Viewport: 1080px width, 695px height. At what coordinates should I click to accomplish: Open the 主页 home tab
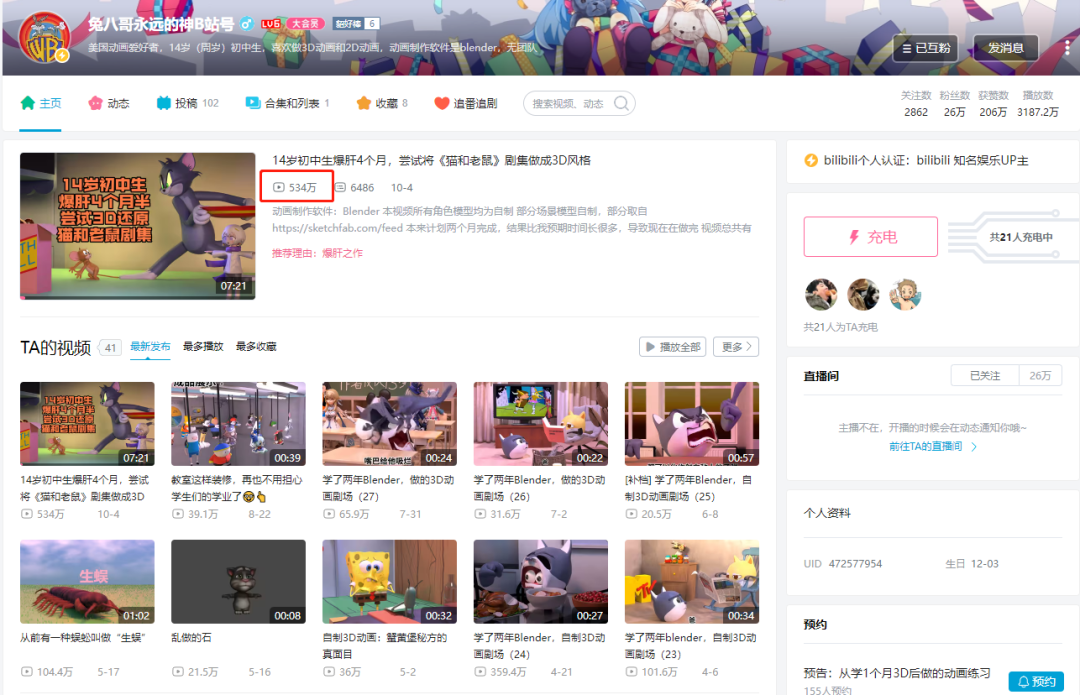[41, 103]
